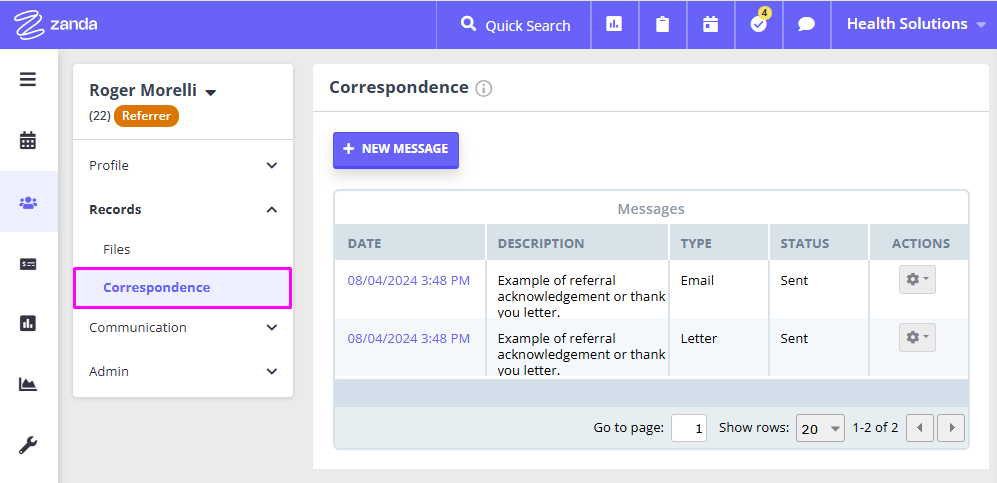The width and height of the screenshot is (997, 483).
Task: Click the Go to page input field
Action: [x=689, y=428]
